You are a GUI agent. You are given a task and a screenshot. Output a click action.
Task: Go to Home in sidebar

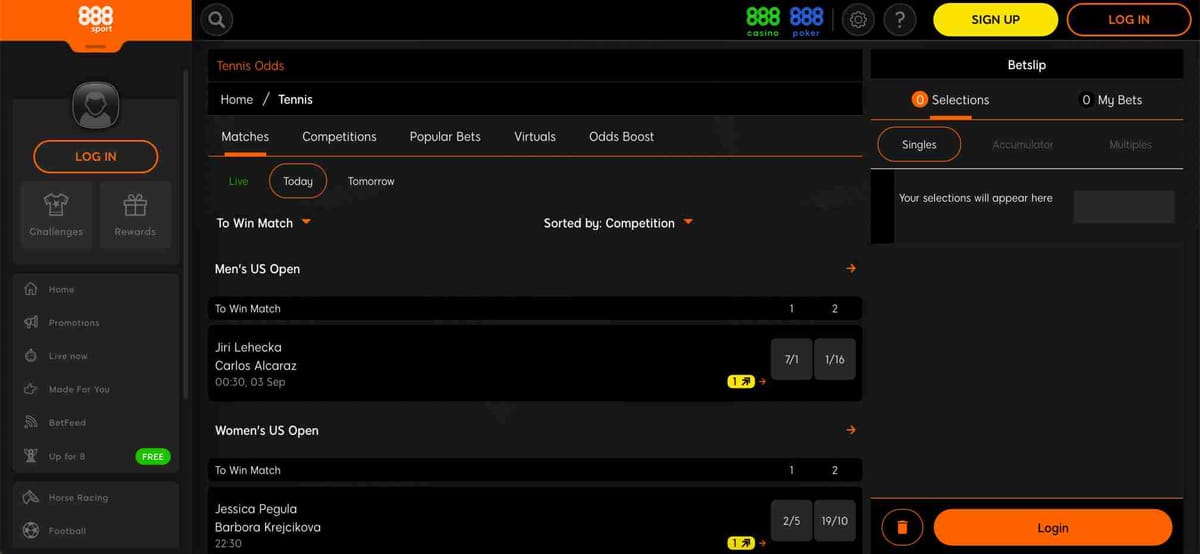click(96, 289)
